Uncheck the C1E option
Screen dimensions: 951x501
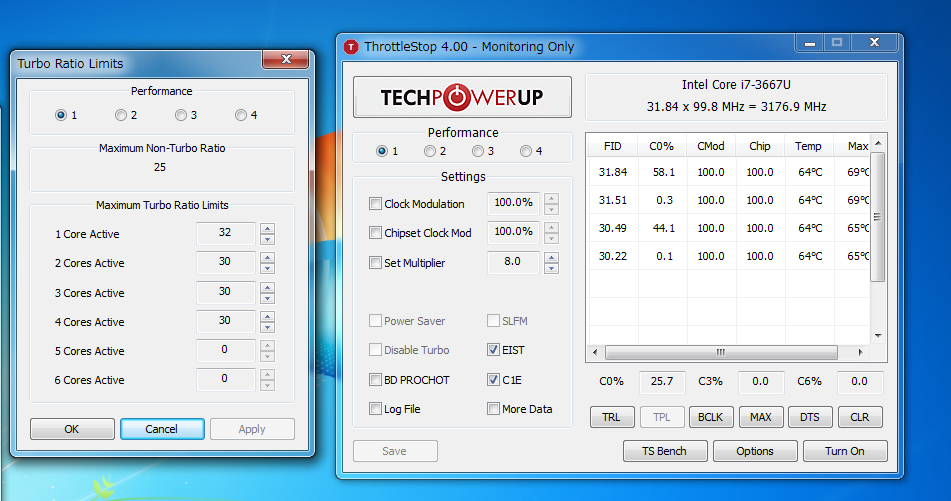pyautogui.click(x=493, y=380)
